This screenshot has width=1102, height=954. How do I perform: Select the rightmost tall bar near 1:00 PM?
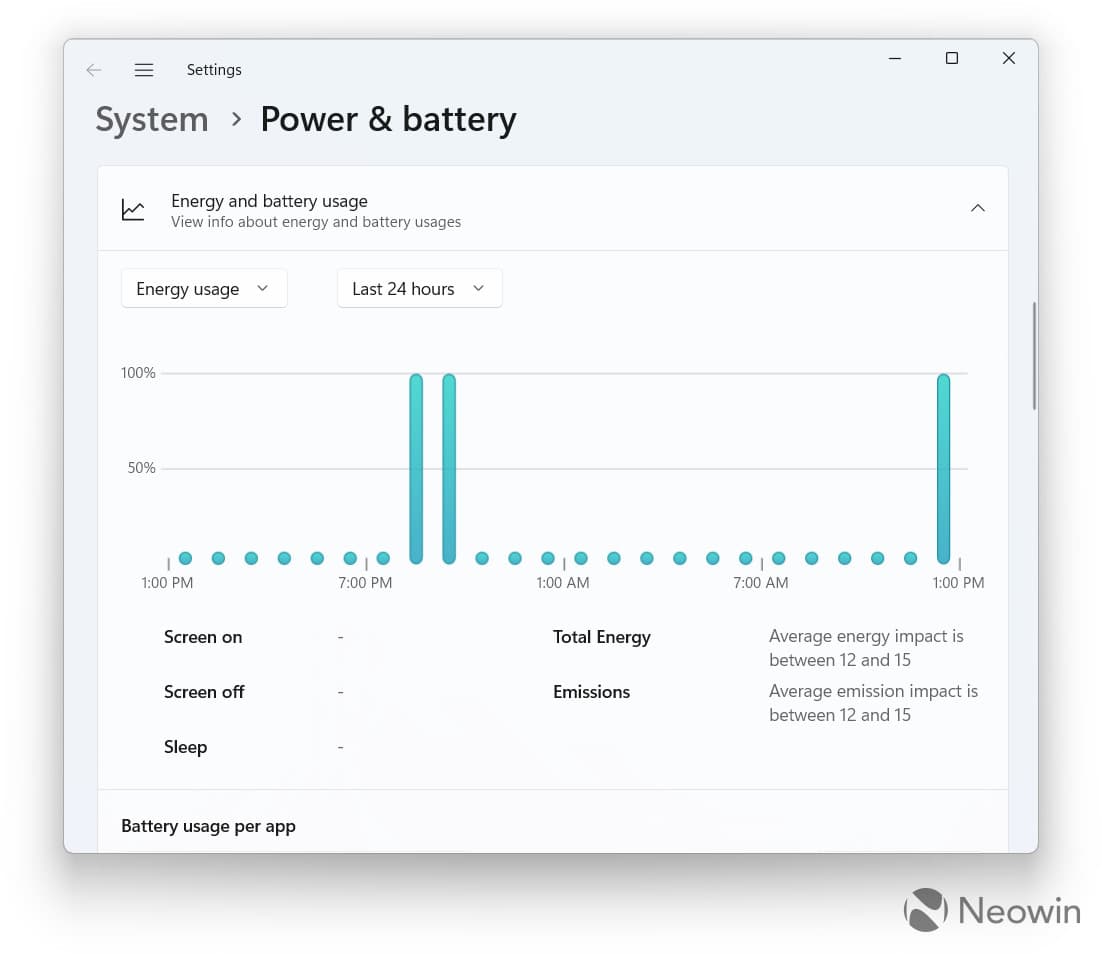click(x=943, y=468)
